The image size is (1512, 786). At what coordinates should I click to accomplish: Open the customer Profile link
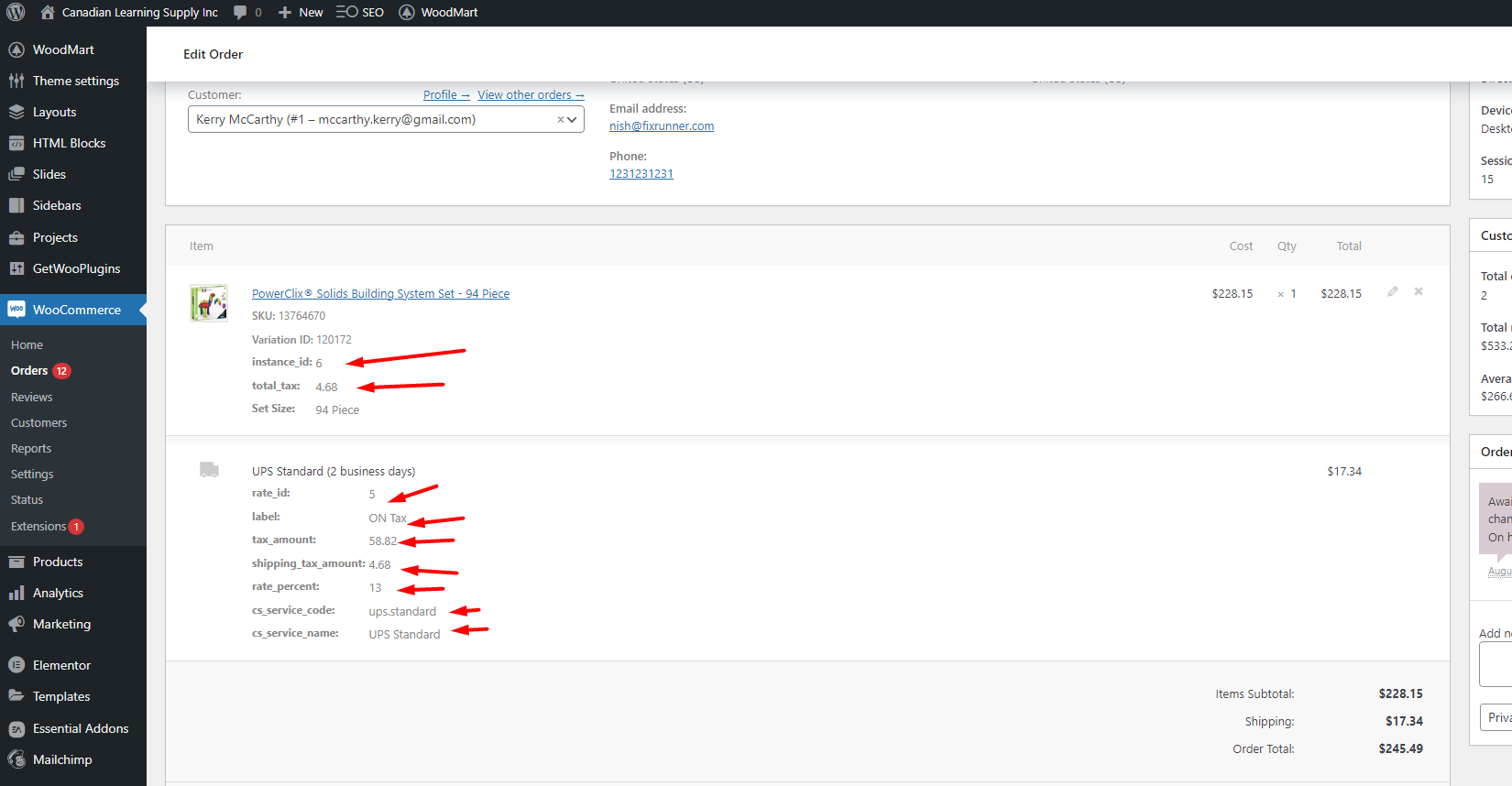click(446, 95)
